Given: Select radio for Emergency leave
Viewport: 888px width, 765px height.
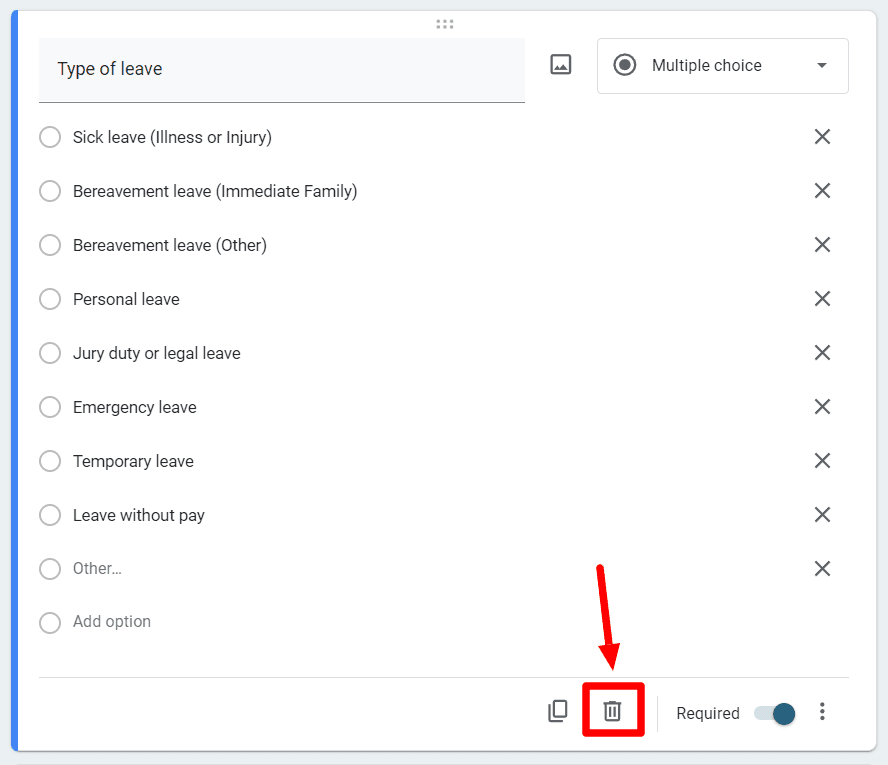Looking at the screenshot, I should tap(50, 407).
